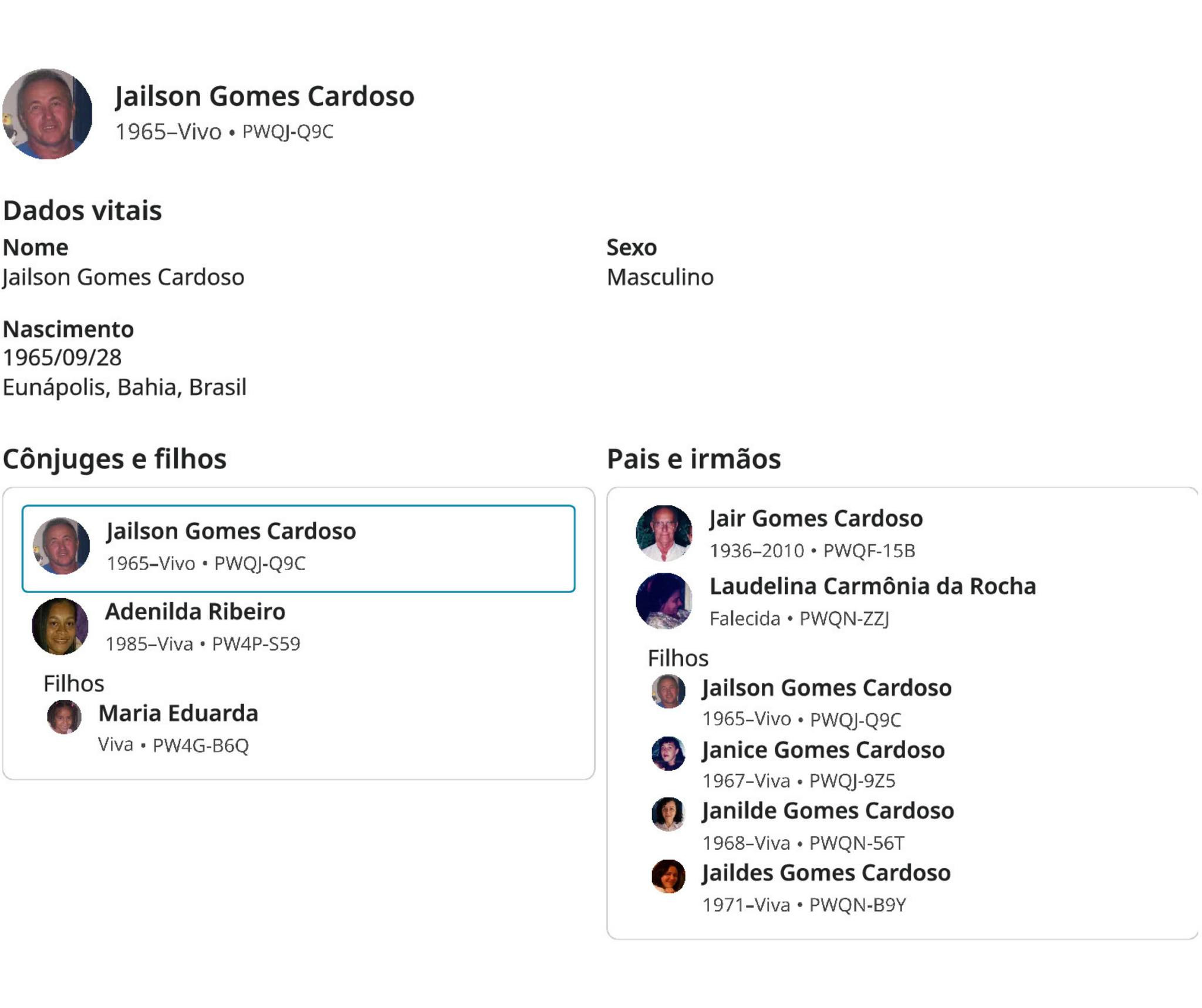Go to Jair Gomes Cardoso's name link
The width and height of the screenshot is (1202, 1008).
click(x=815, y=518)
